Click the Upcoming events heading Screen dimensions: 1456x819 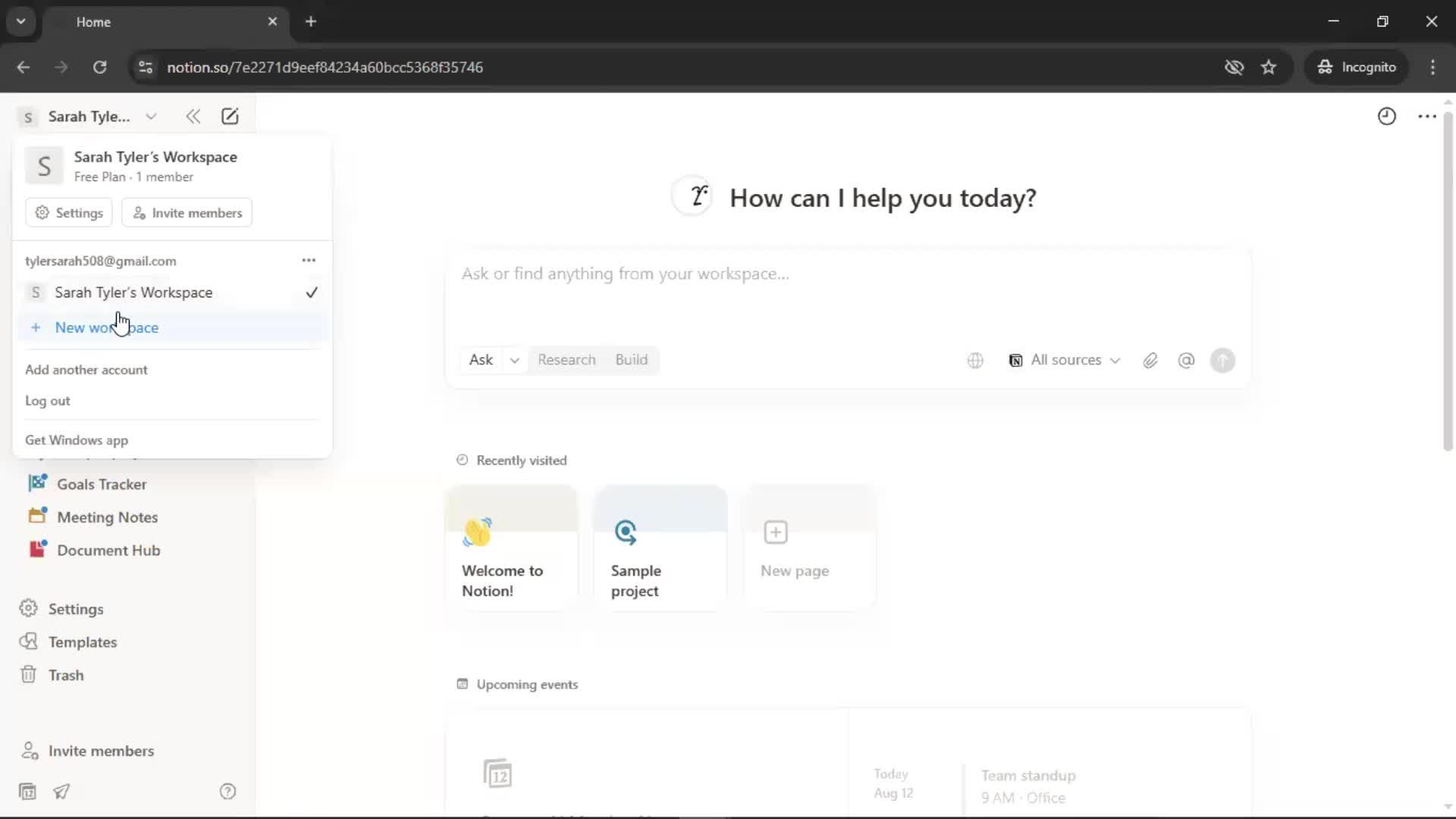click(527, 684)
